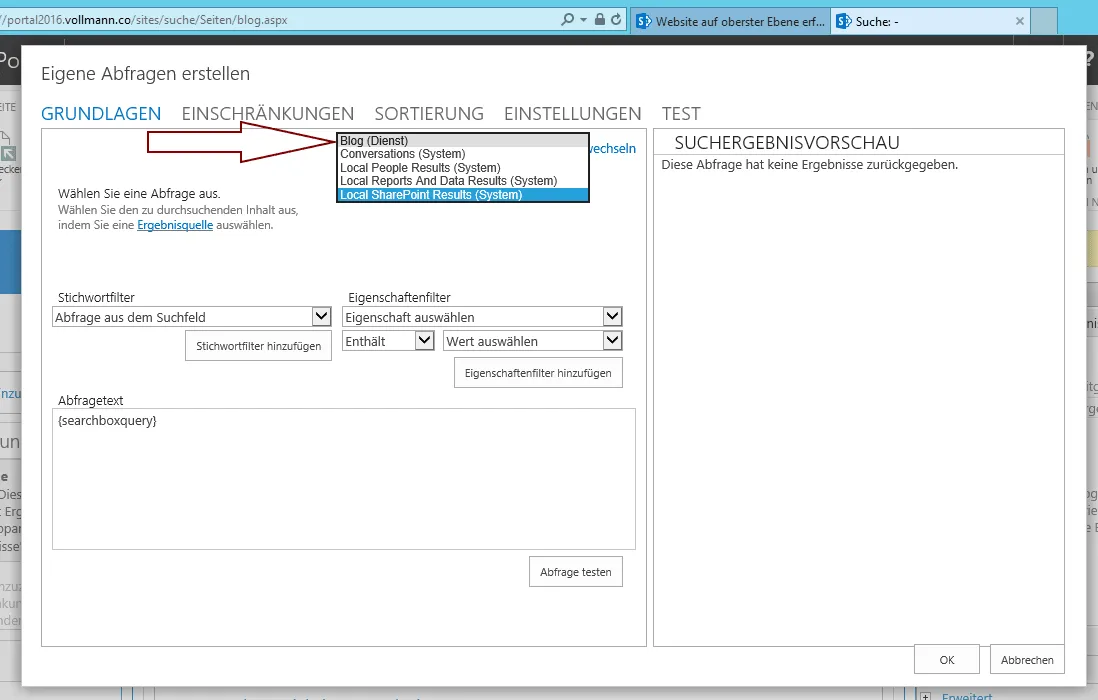Select 'Local People Results (System)' option
Screen dimensions: 1098x700
coord(463,167)
